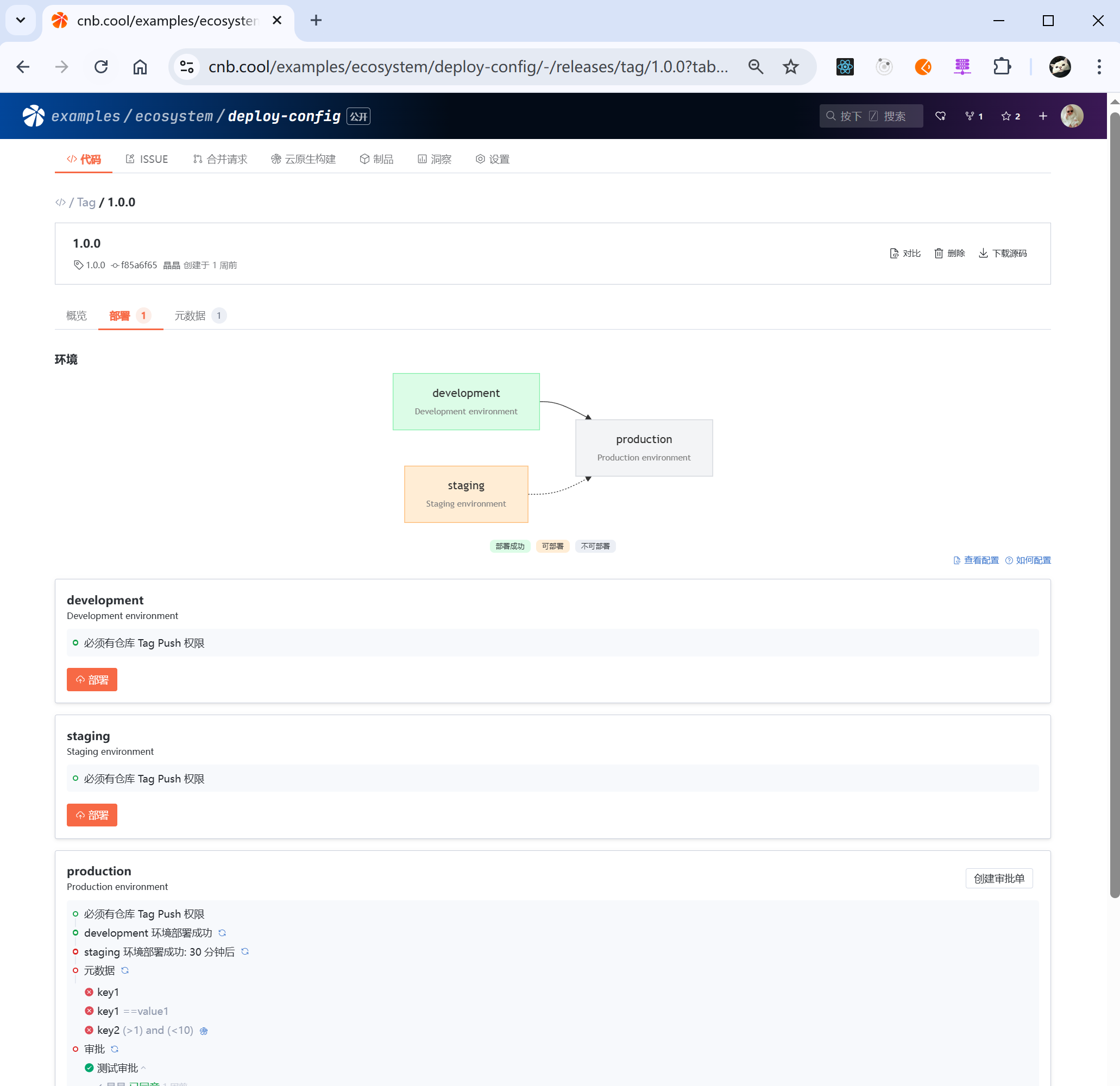Click the page vertical scrollbar thumb
This screenshot has height=1086, width=1120.
(1114, 506)
